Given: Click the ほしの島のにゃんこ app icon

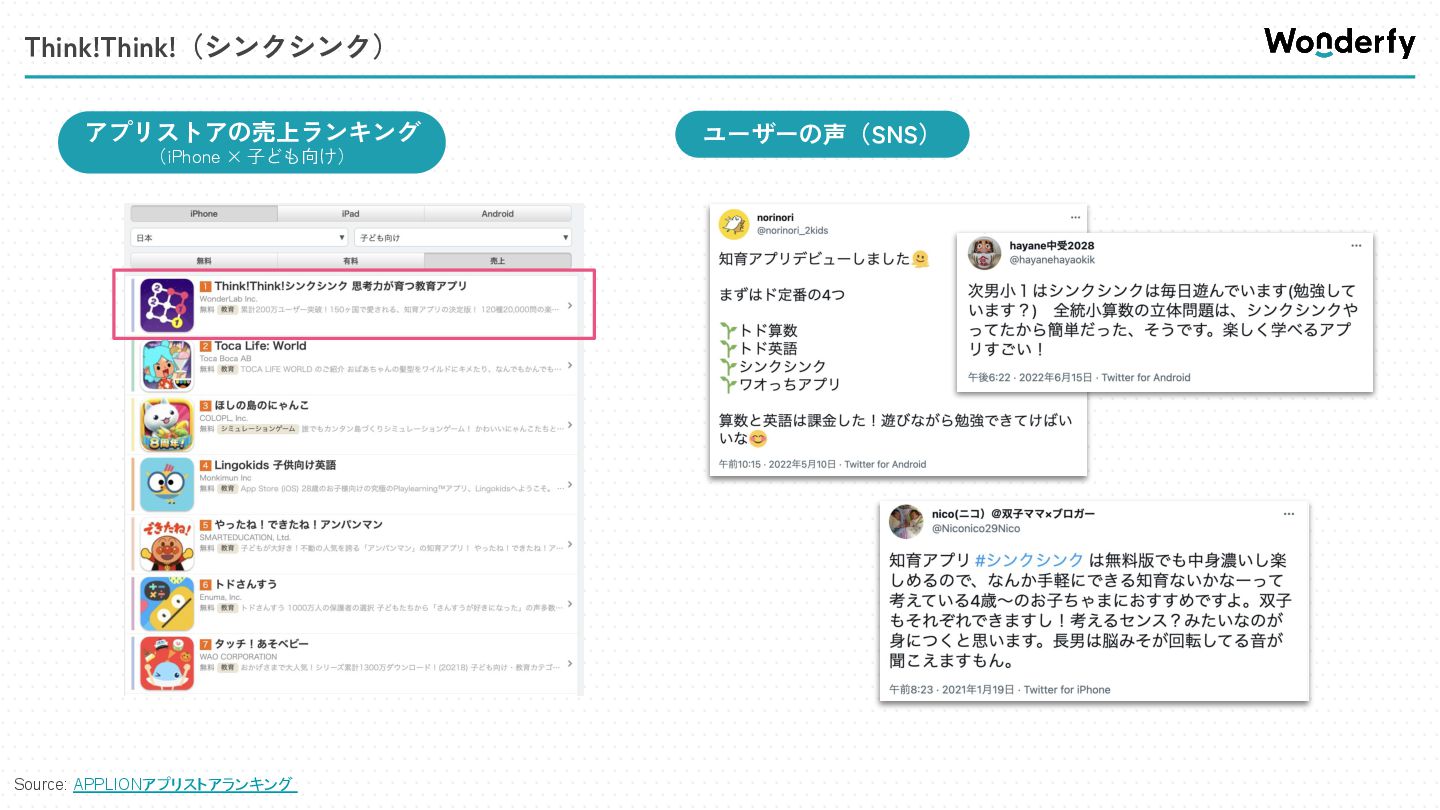Looking at the screenshot, I should [167, 424].
